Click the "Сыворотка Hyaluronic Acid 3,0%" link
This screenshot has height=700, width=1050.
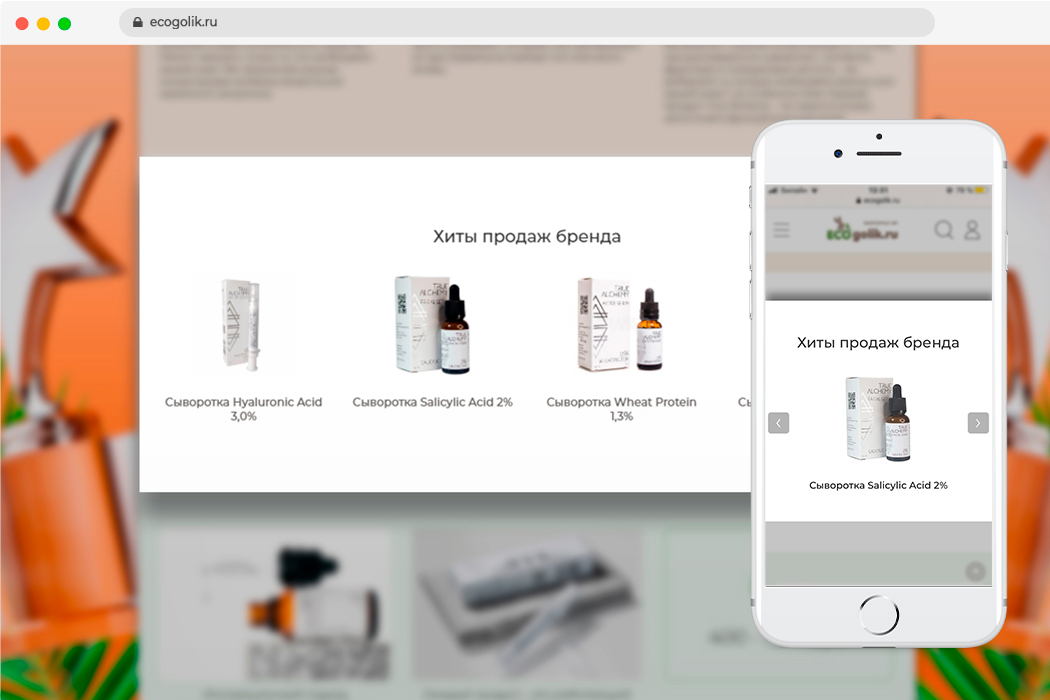(x=243, y=408)
